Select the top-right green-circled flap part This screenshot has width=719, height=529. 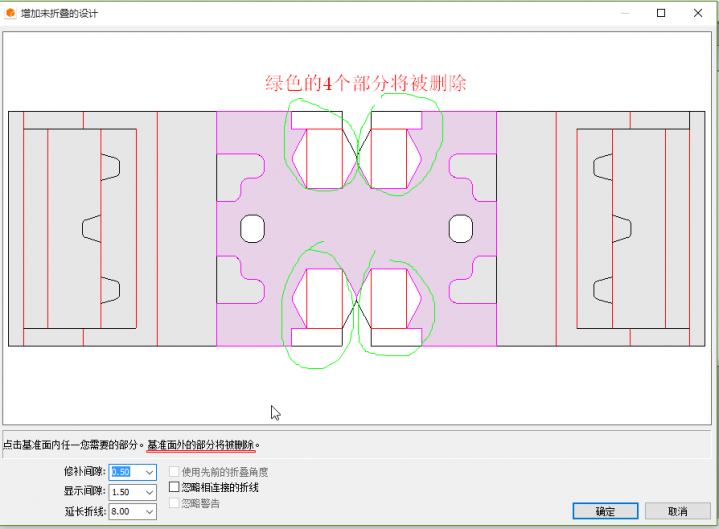pos(390,158)
